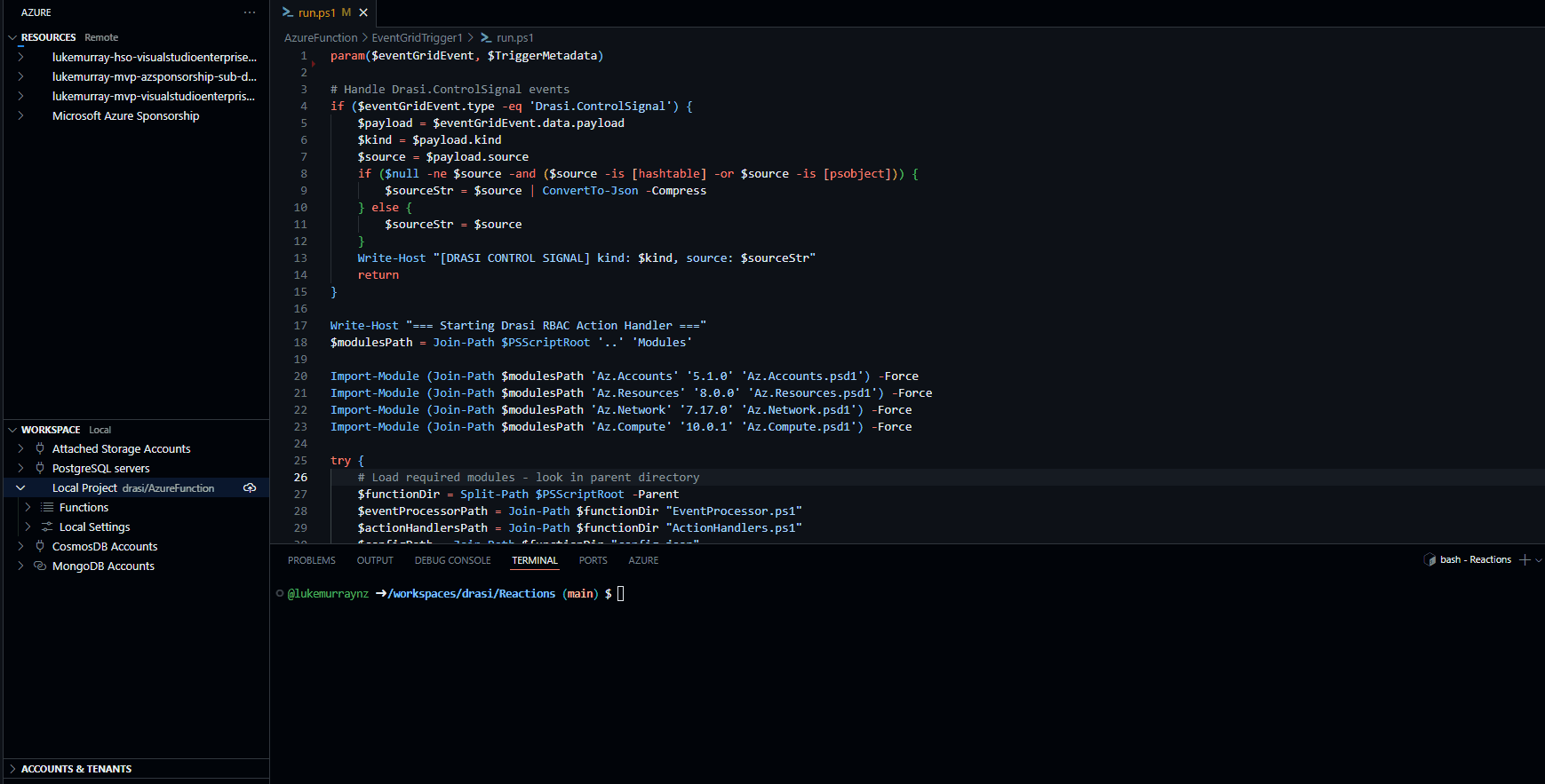The height and width of the screenshot is (784, 1545).
Task: Click the terminal prompt input area
Action: (x=620, y=594)
